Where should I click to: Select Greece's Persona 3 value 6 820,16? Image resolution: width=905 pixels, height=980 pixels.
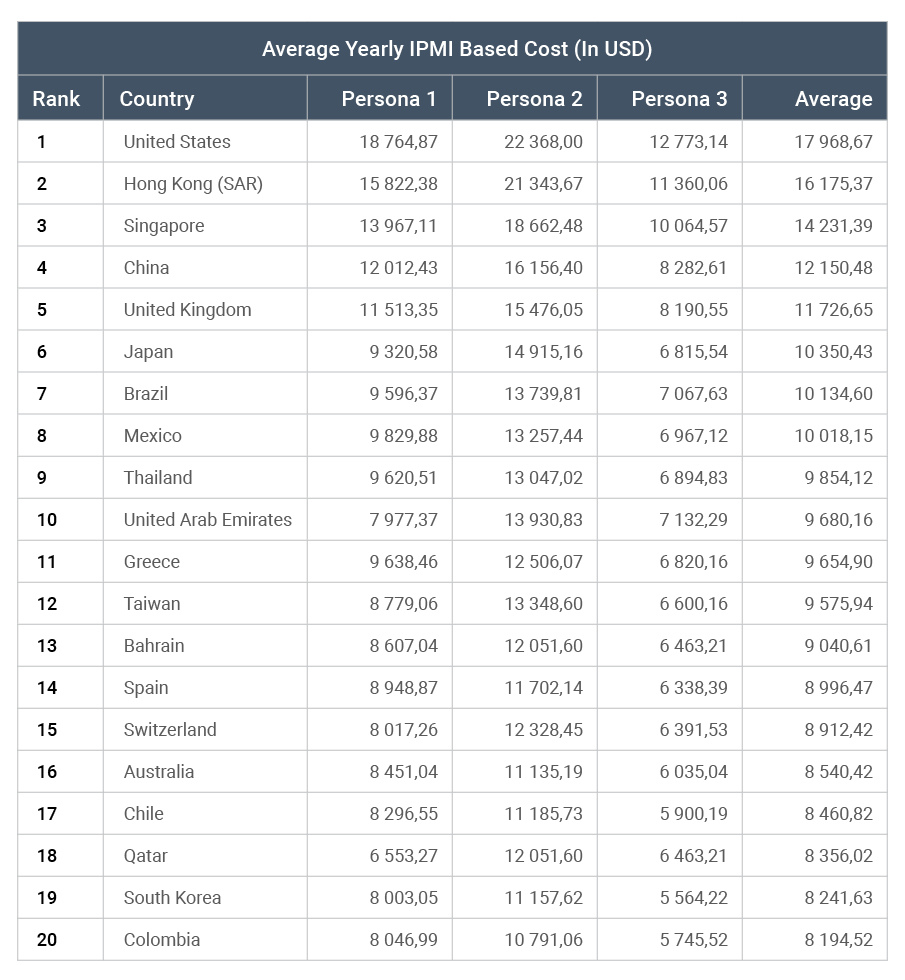click(693, 562)
